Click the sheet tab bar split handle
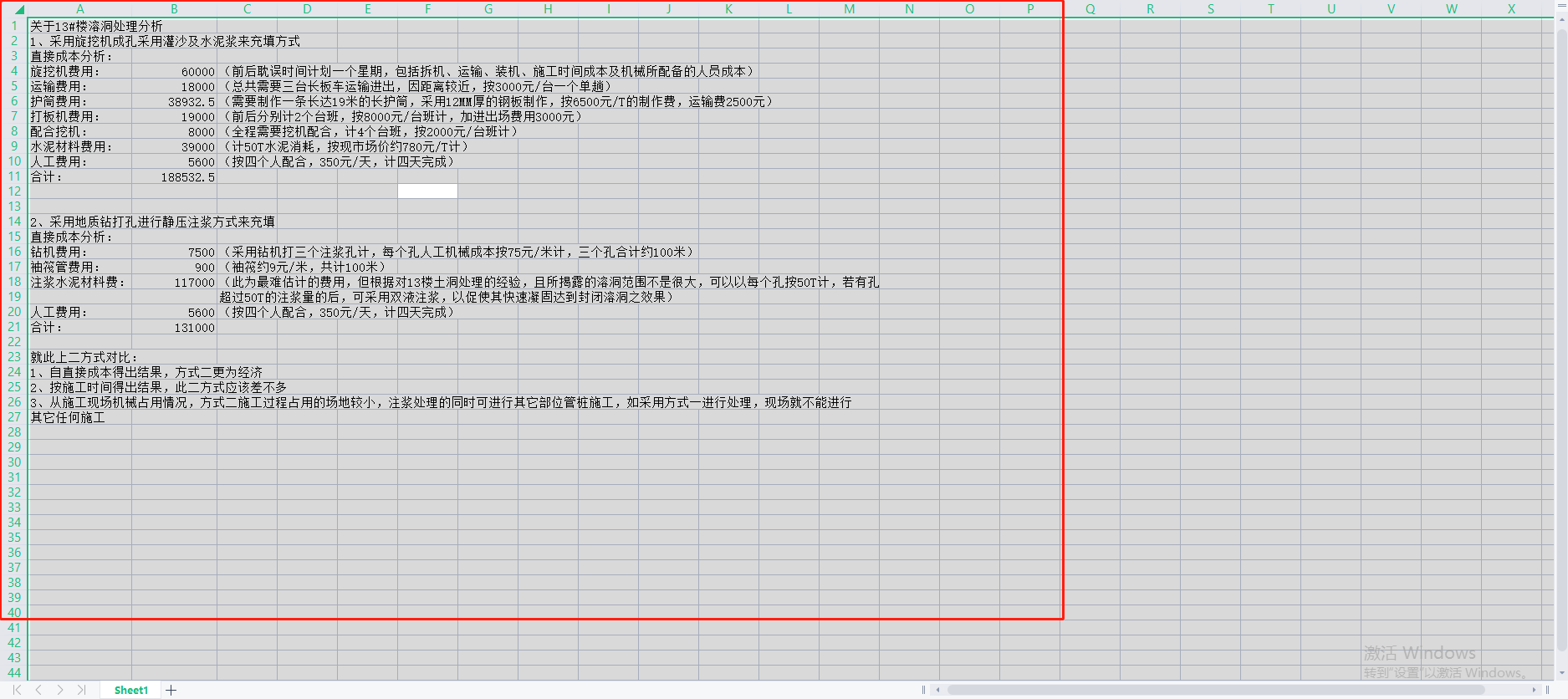The height and width of the screenshot is (699, 1568). pos(923,690)
